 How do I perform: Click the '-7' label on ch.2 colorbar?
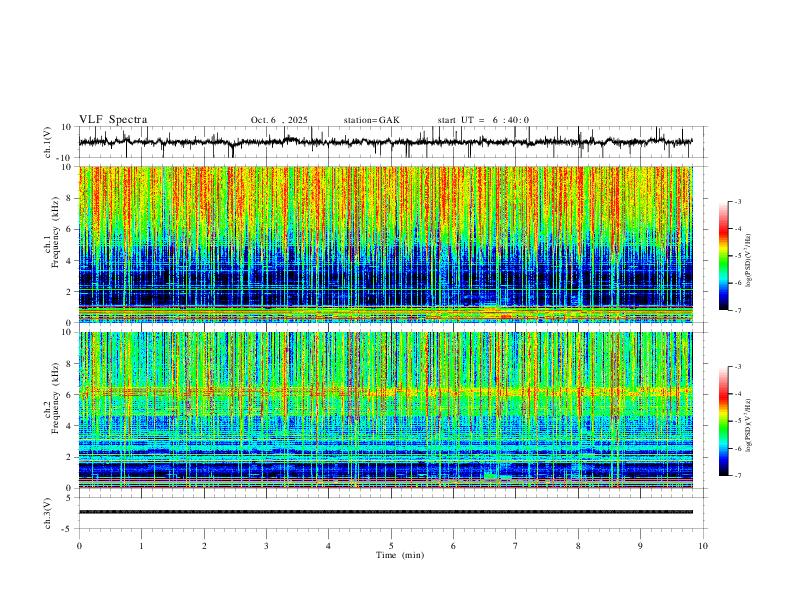(738, 476)
